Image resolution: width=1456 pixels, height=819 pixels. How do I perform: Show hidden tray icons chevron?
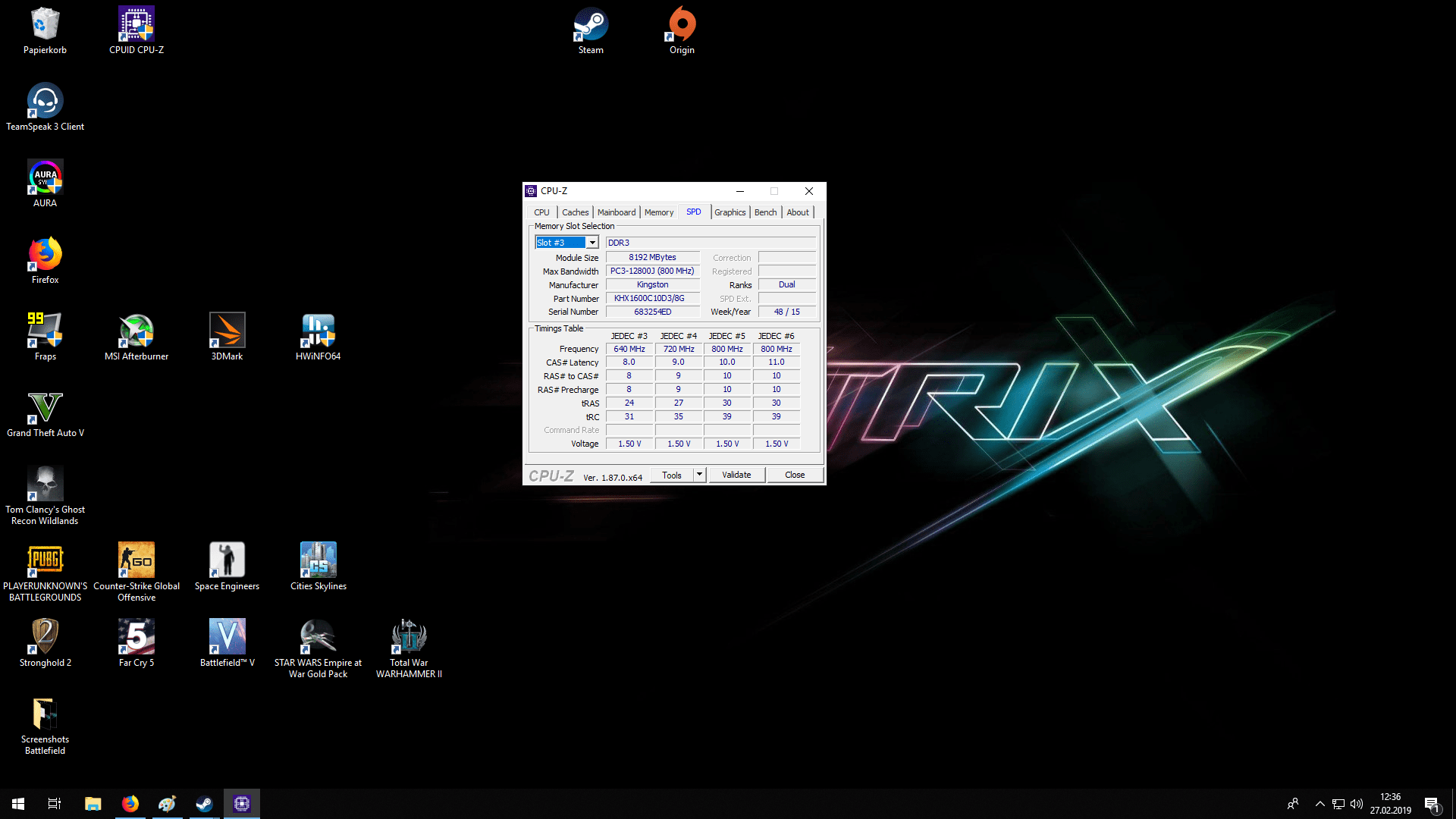pos(1320,804)
